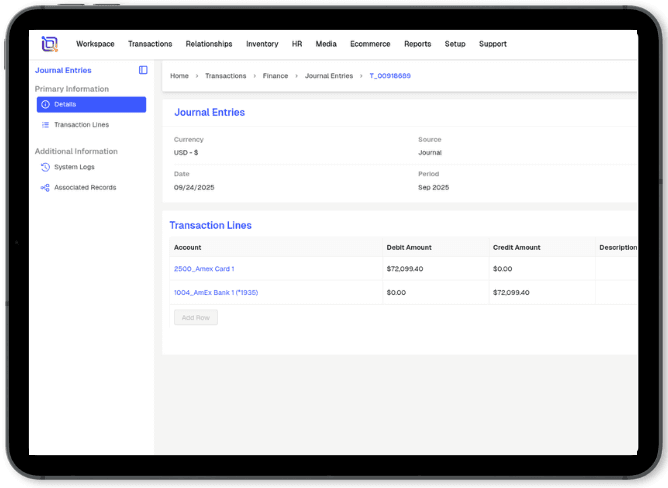
Task: Open the 2500_Amex Card 1 account link
Action: [x=204, y=269]
